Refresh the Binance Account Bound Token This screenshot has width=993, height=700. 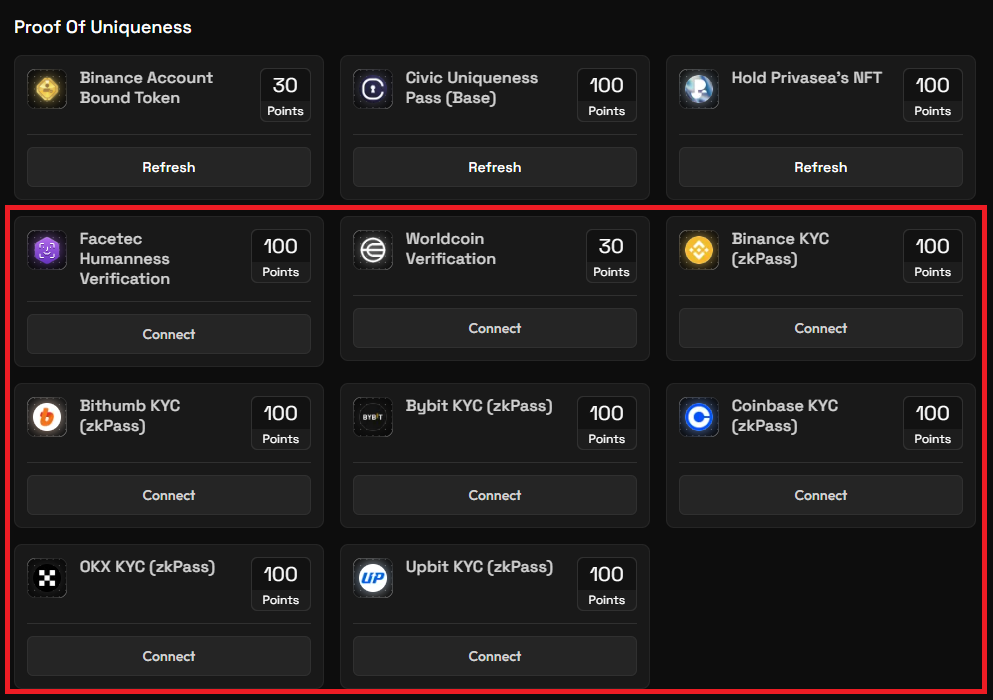point(169,167)
